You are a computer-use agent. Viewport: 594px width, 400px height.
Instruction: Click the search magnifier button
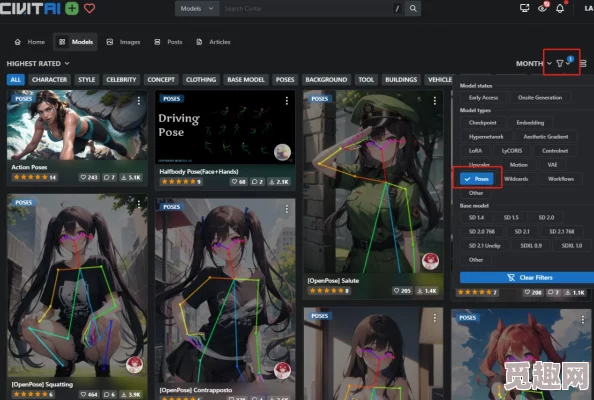(x=413, y=8)
